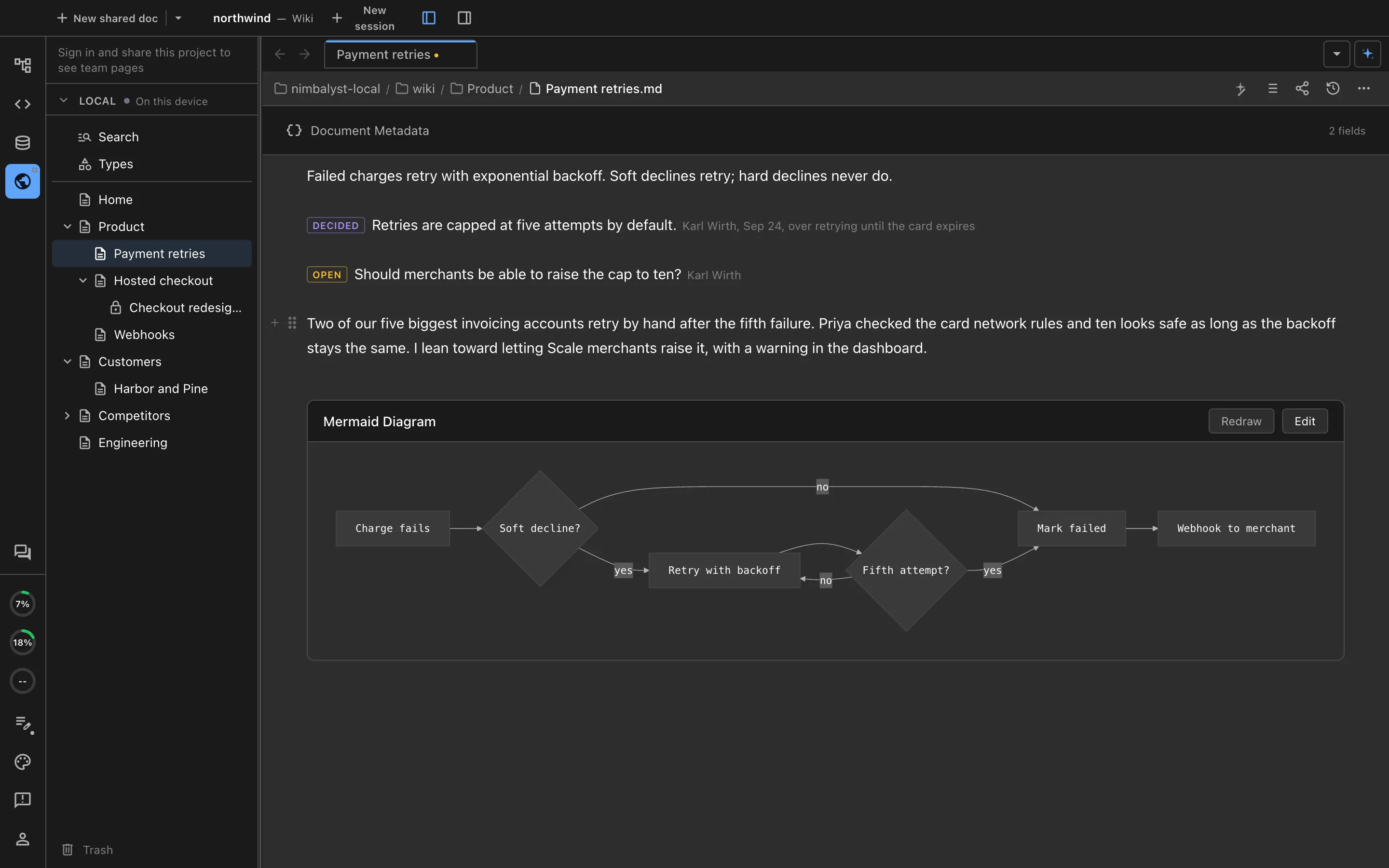Collapse the LOCAL section chevron
Screen dimensions: 1389x868
click(x=64, y=100)
